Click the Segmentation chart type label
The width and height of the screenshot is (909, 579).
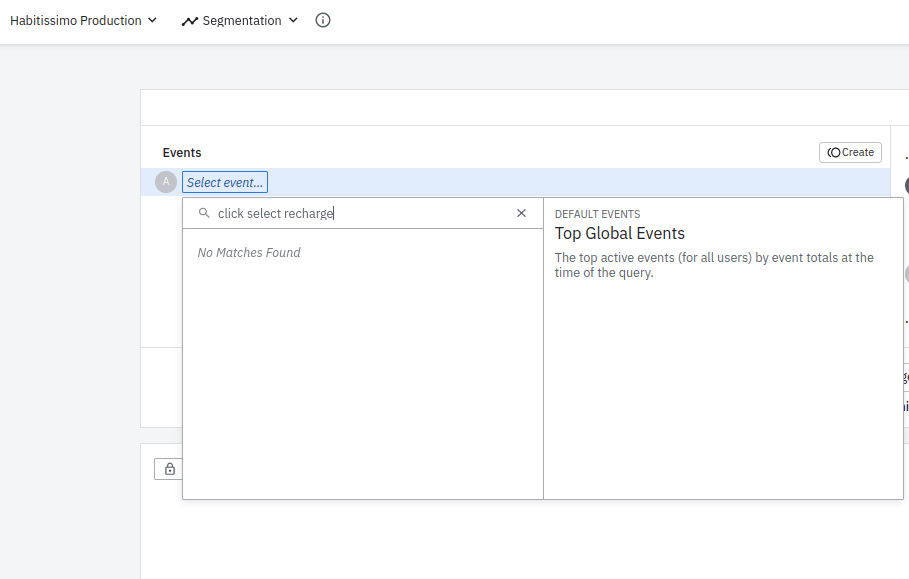[242, 20]
